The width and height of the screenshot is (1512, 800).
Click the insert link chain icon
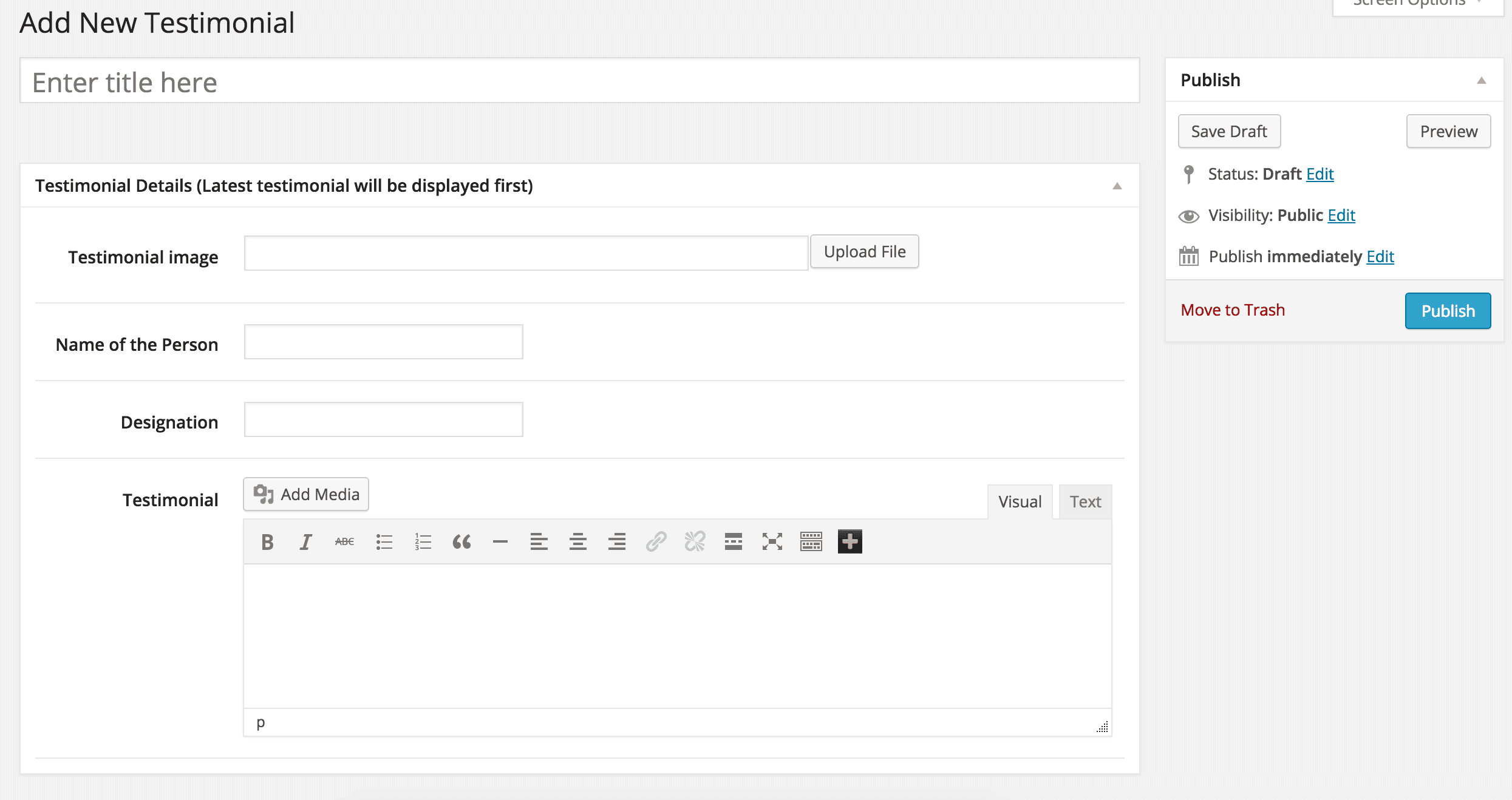point(656,541)
